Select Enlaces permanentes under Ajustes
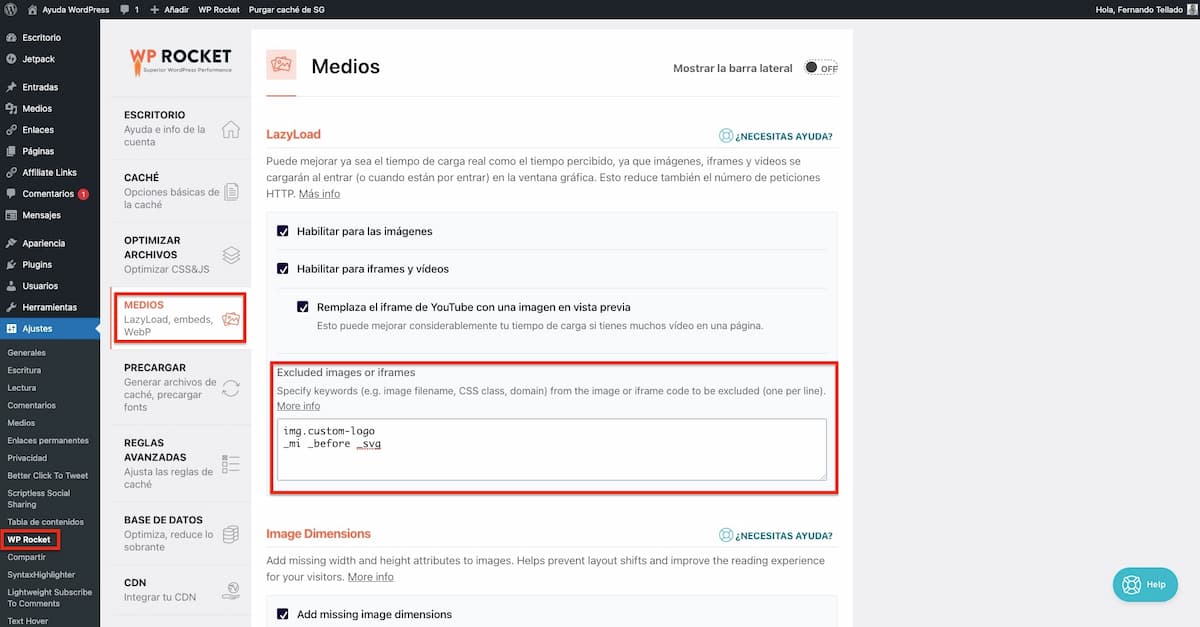Screen dimensions: 1200x627 click(48, 440)
